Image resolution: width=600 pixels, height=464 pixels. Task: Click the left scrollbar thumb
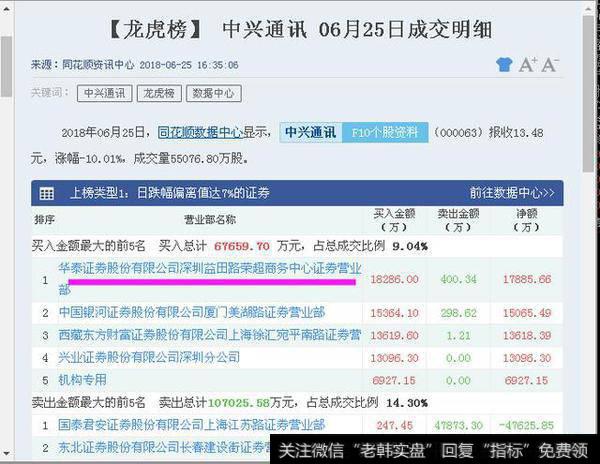coord(6,66)
